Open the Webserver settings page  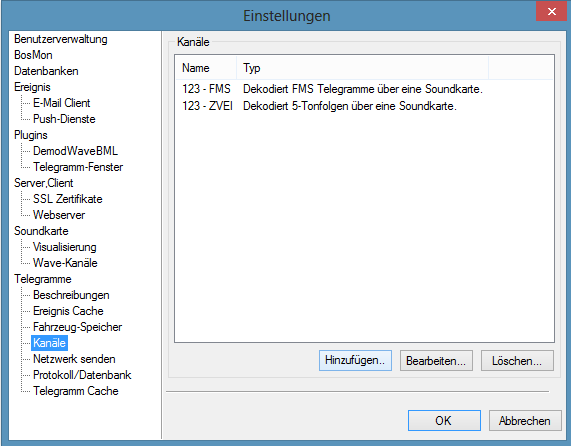tap(59, 215)
